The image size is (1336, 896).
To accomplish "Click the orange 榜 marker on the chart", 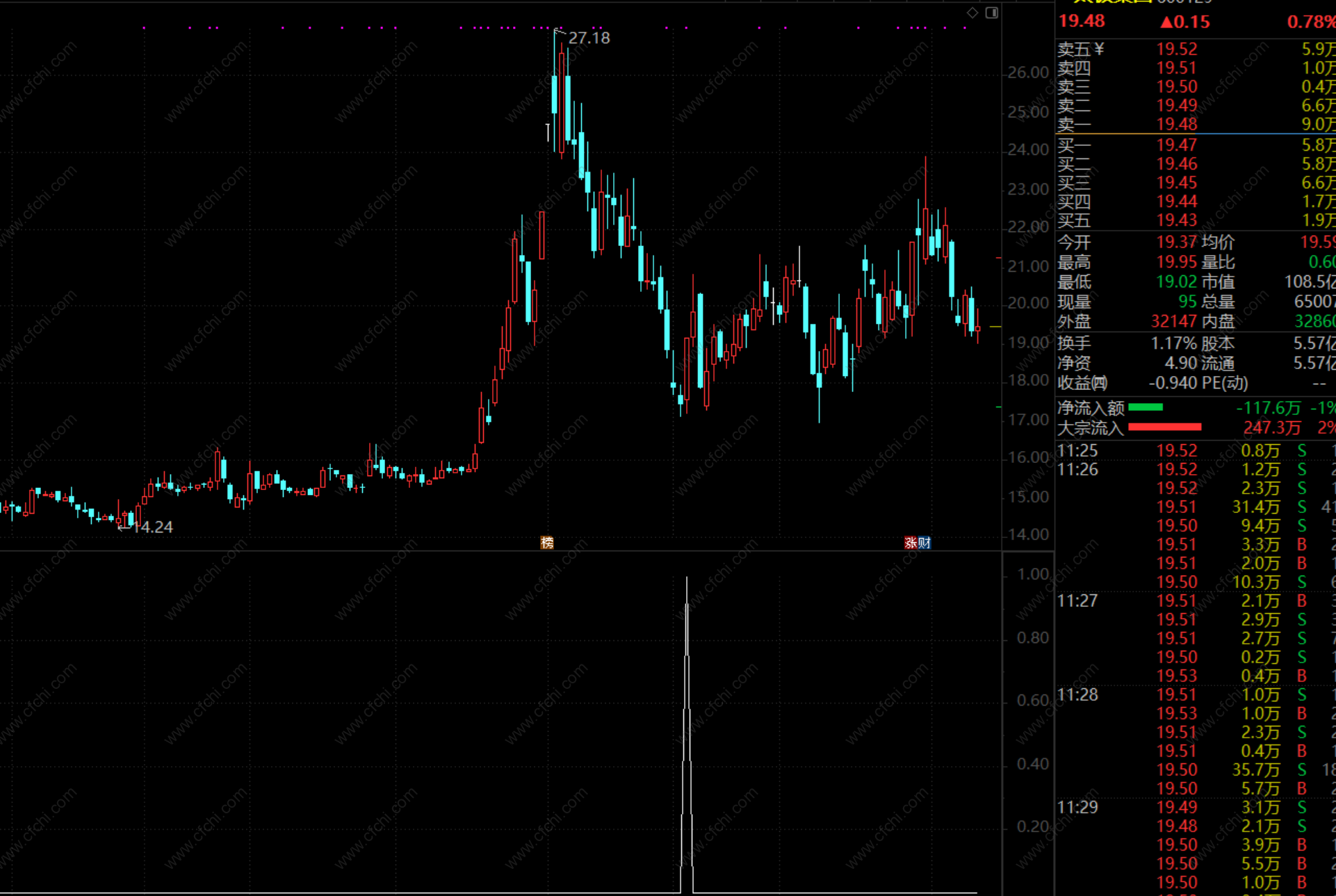I will click(547, 543).
